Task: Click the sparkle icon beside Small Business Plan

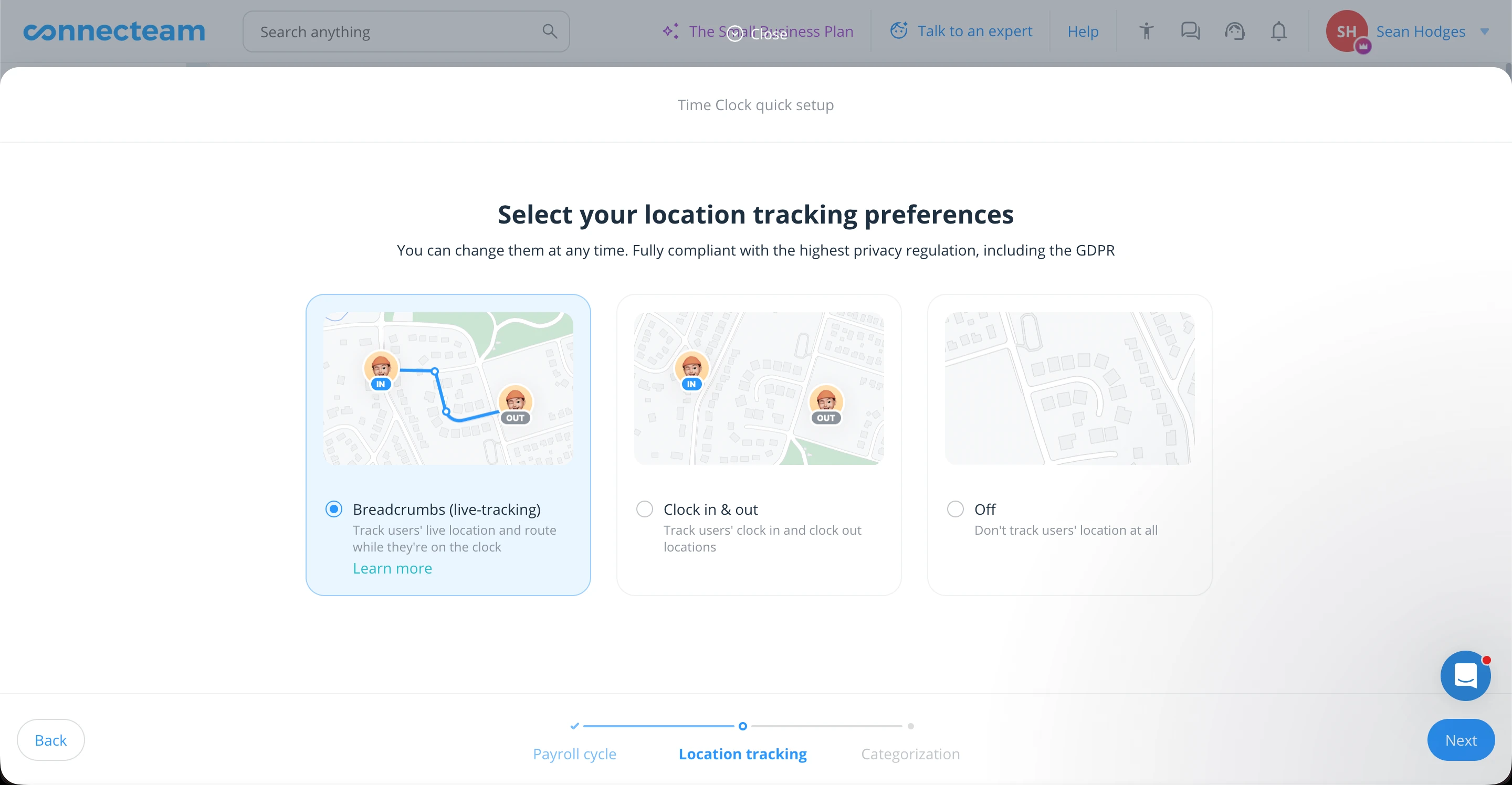Action: [671, 31]
